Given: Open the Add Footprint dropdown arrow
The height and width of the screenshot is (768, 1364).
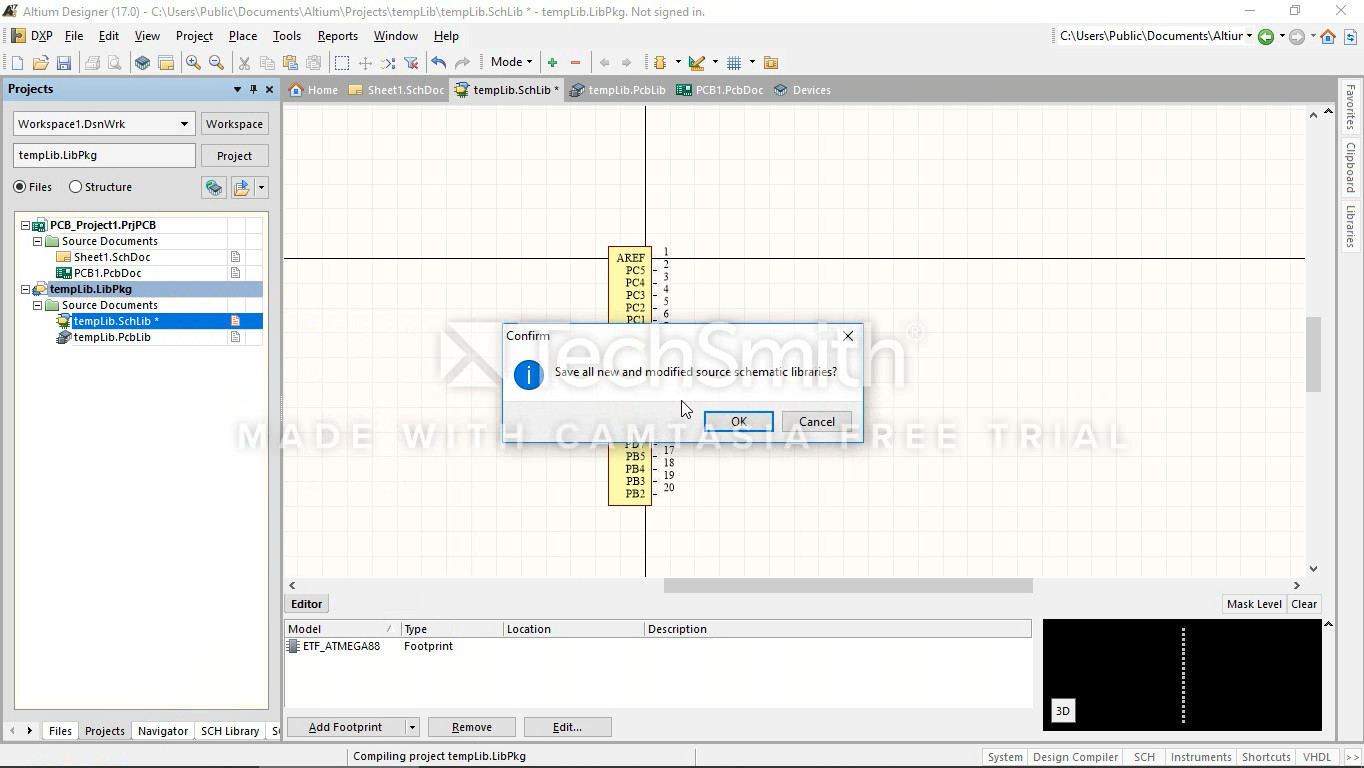Looking at the screenshot, I should (x=411, y=727).
